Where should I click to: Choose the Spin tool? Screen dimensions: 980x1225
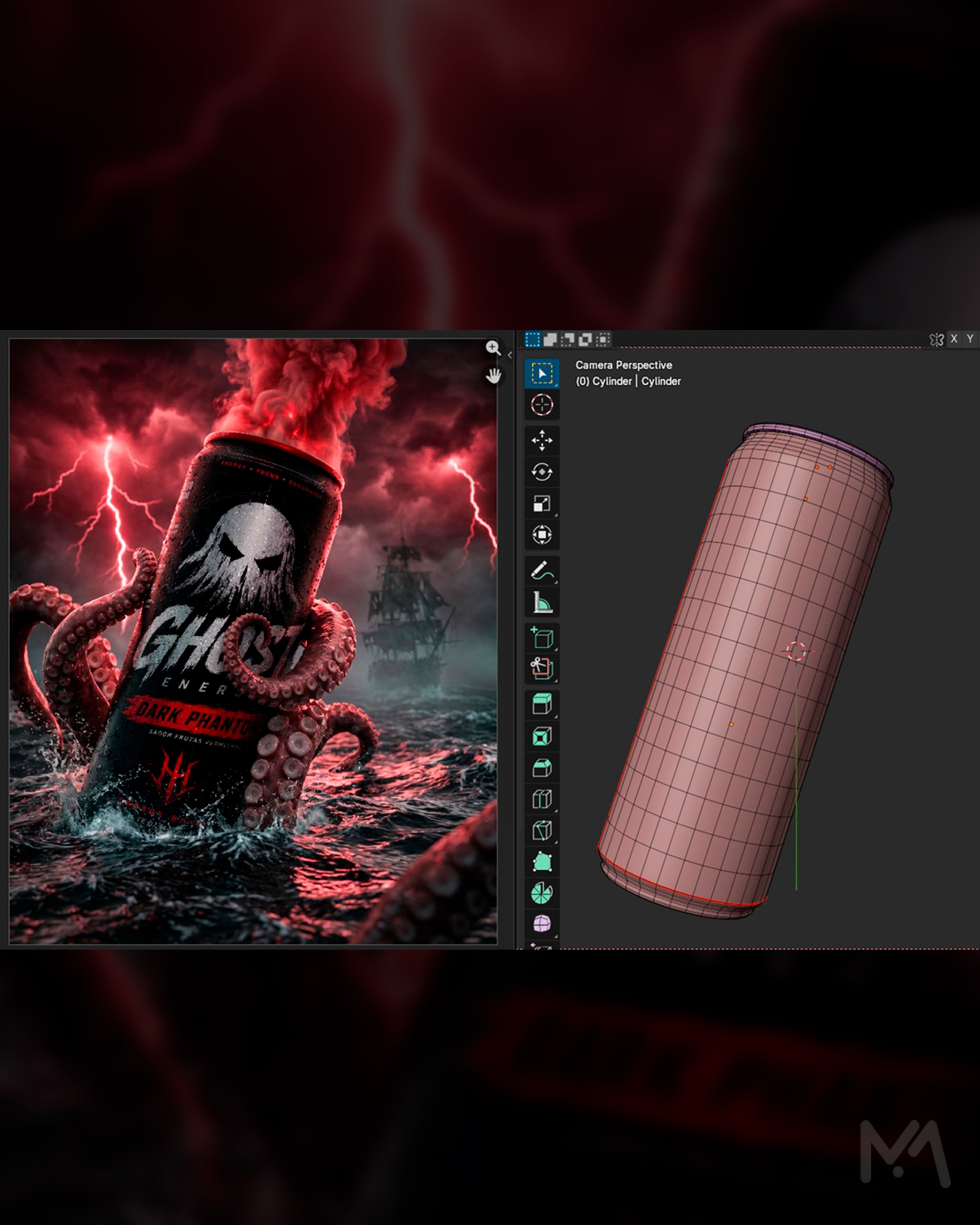coord(541,893)
